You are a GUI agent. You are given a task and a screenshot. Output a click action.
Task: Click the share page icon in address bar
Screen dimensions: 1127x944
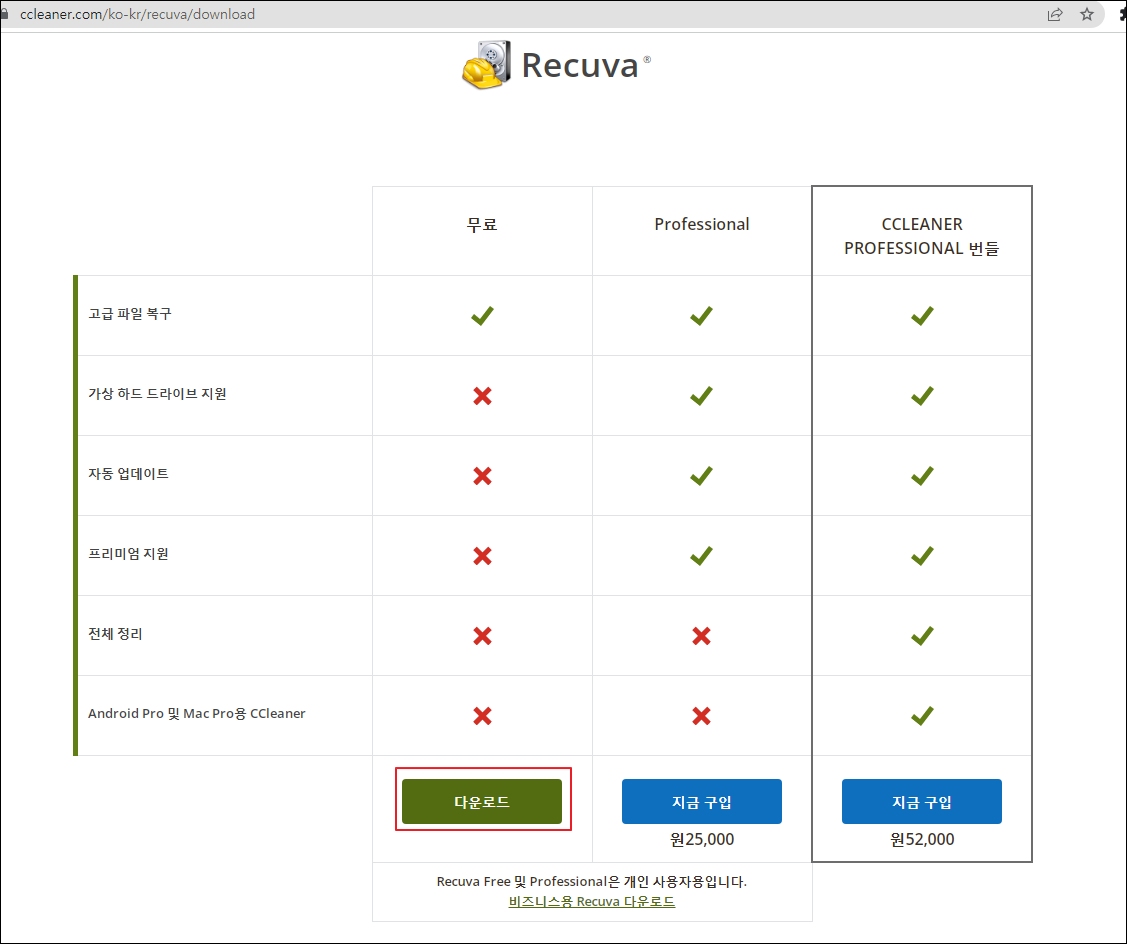(x=1054, y=14)
